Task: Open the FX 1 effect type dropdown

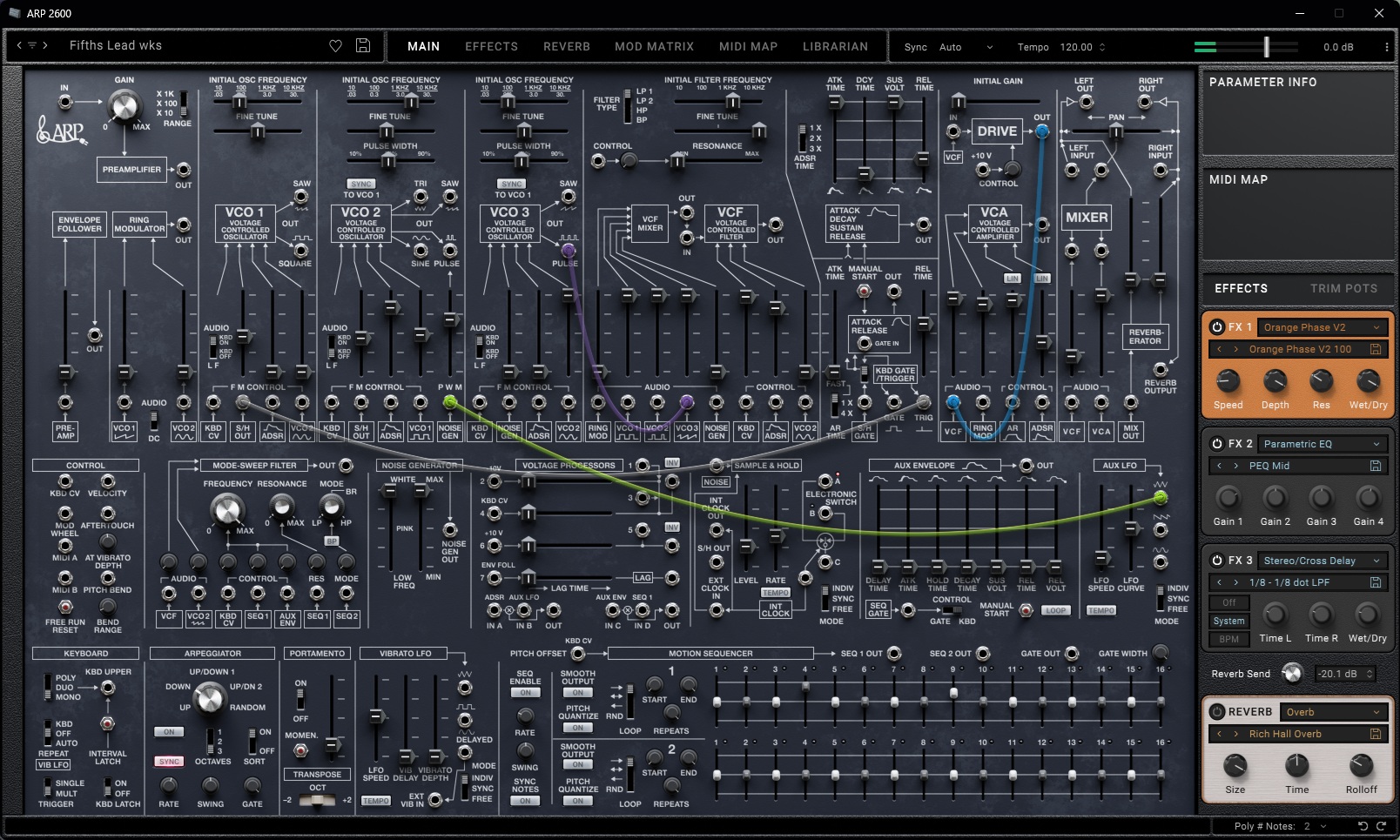Action: click(x=1322, y=327)
